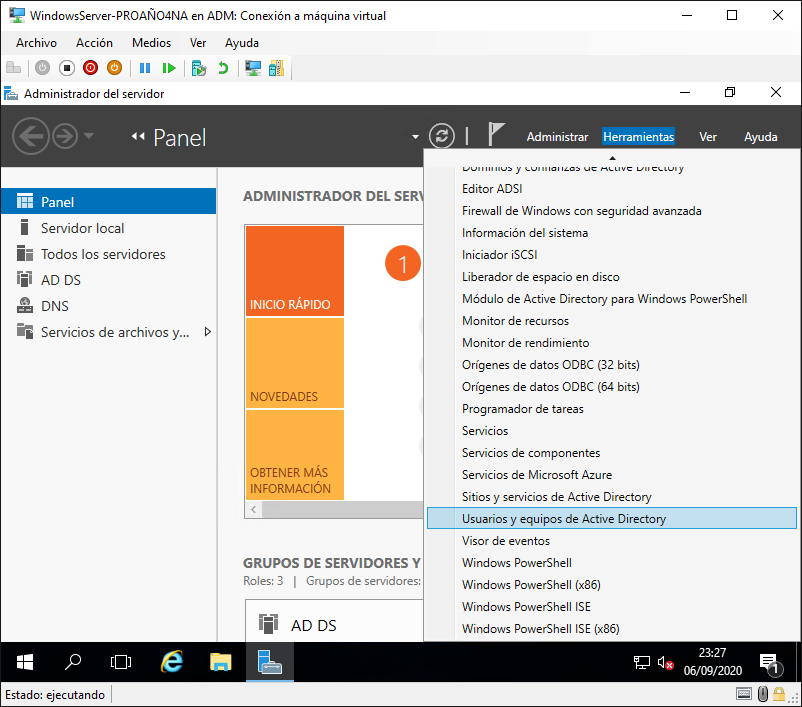802x707 pixels.
Task: Open Monitor de recursos
Action: [x=612, y=321]
